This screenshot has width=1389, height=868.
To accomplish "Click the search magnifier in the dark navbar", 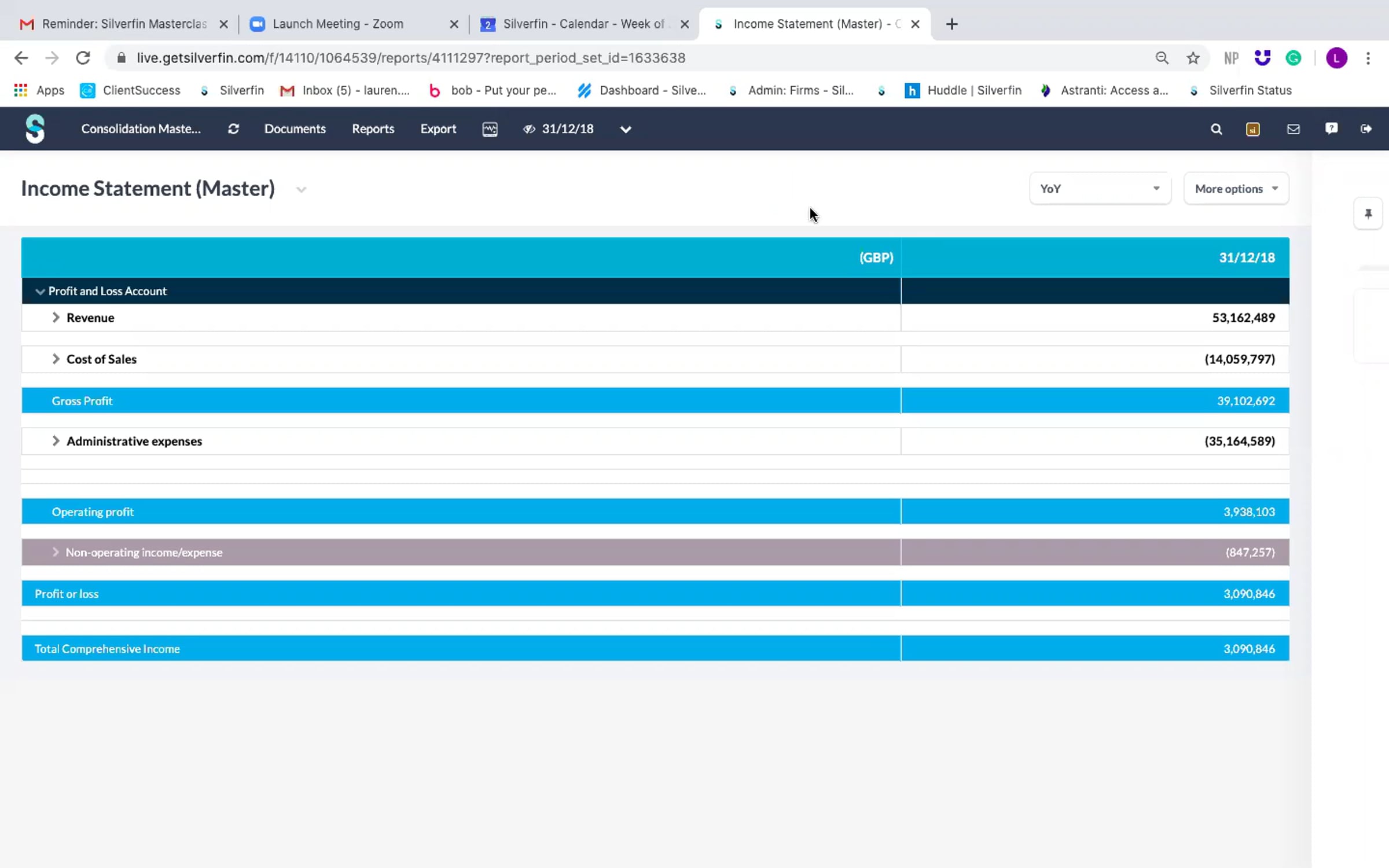I will coord(1216,129).
